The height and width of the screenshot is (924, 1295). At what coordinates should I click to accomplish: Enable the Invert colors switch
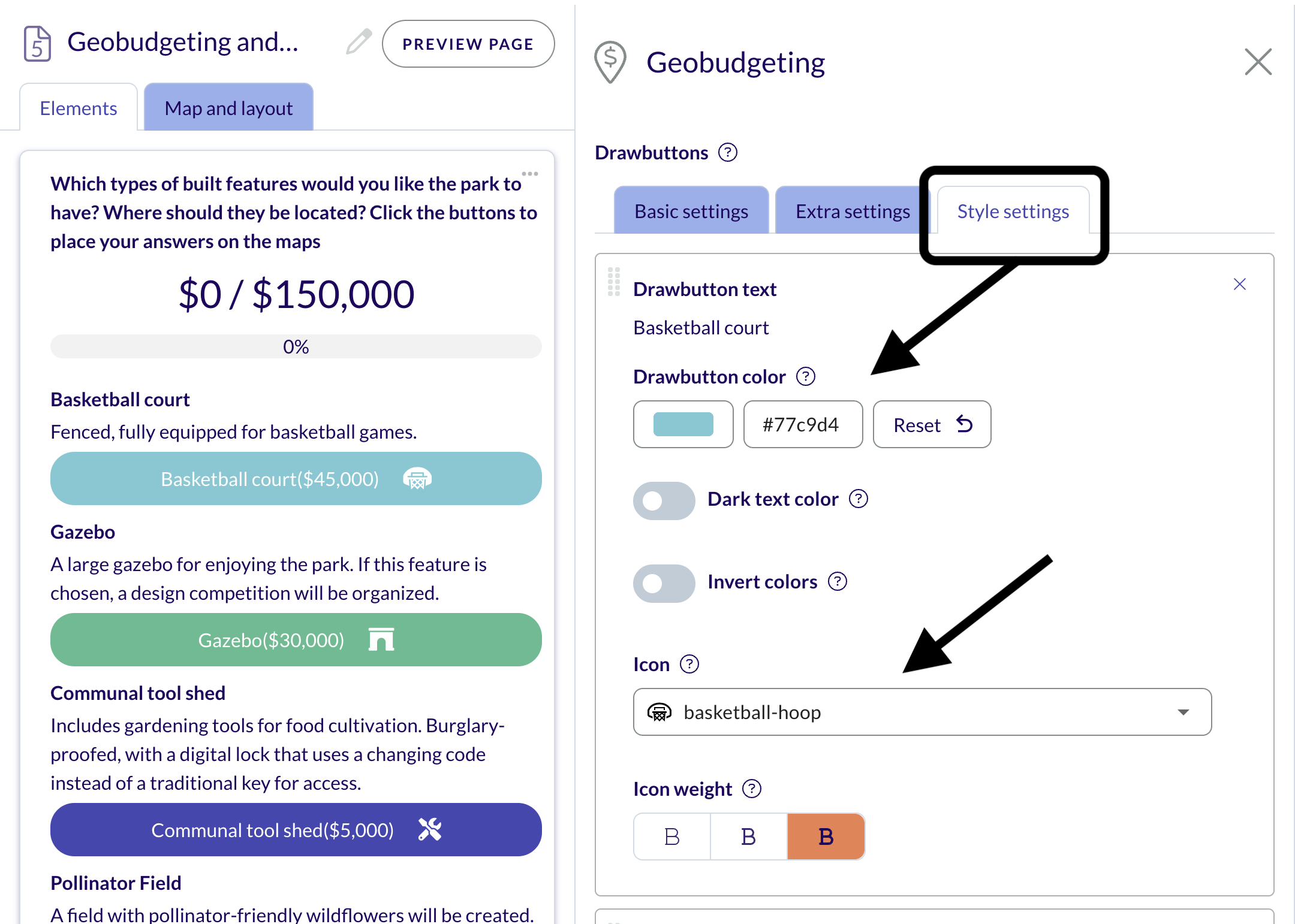pyautogui.click(x=664, y=583)
